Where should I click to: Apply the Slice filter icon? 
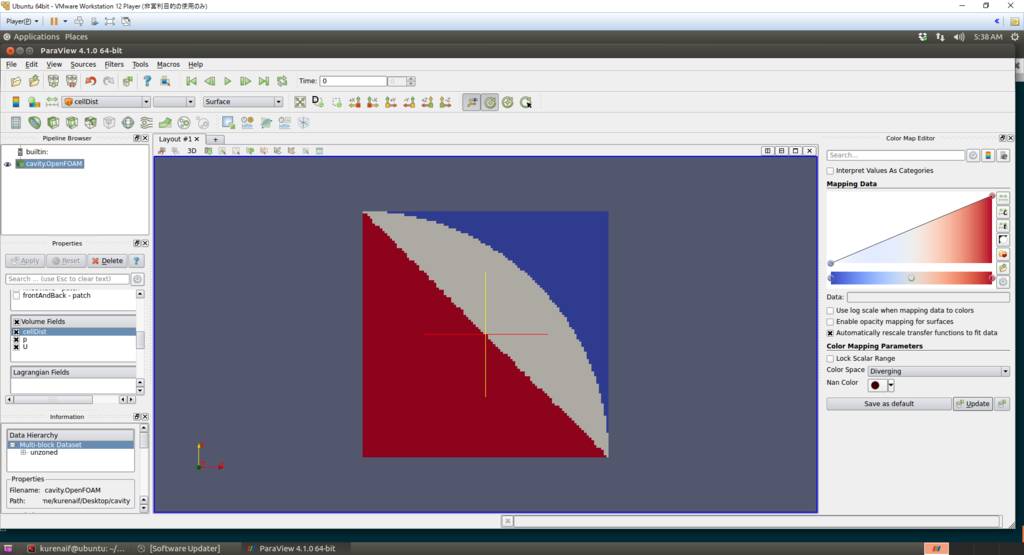[x=71, y=123]
